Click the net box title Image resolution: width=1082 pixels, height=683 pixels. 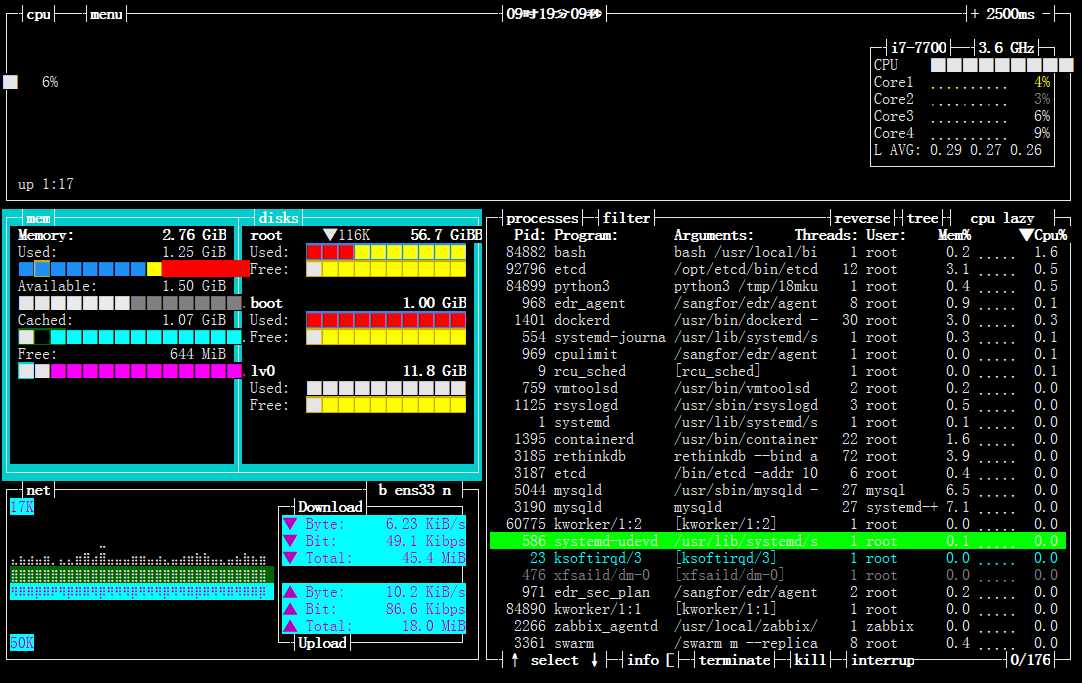point(38,490)
